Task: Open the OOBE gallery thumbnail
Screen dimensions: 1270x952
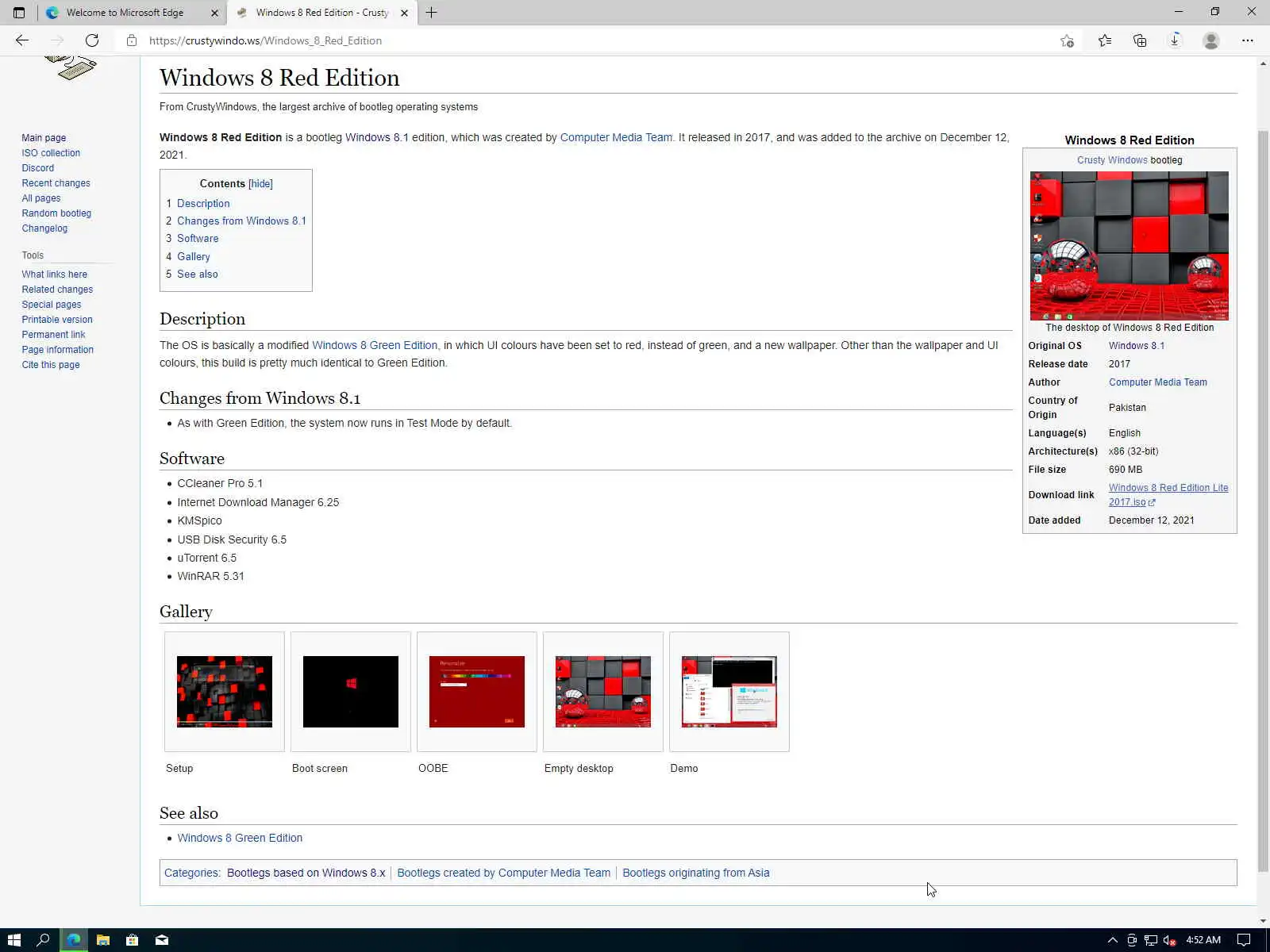Action: [x=477, y=692]
